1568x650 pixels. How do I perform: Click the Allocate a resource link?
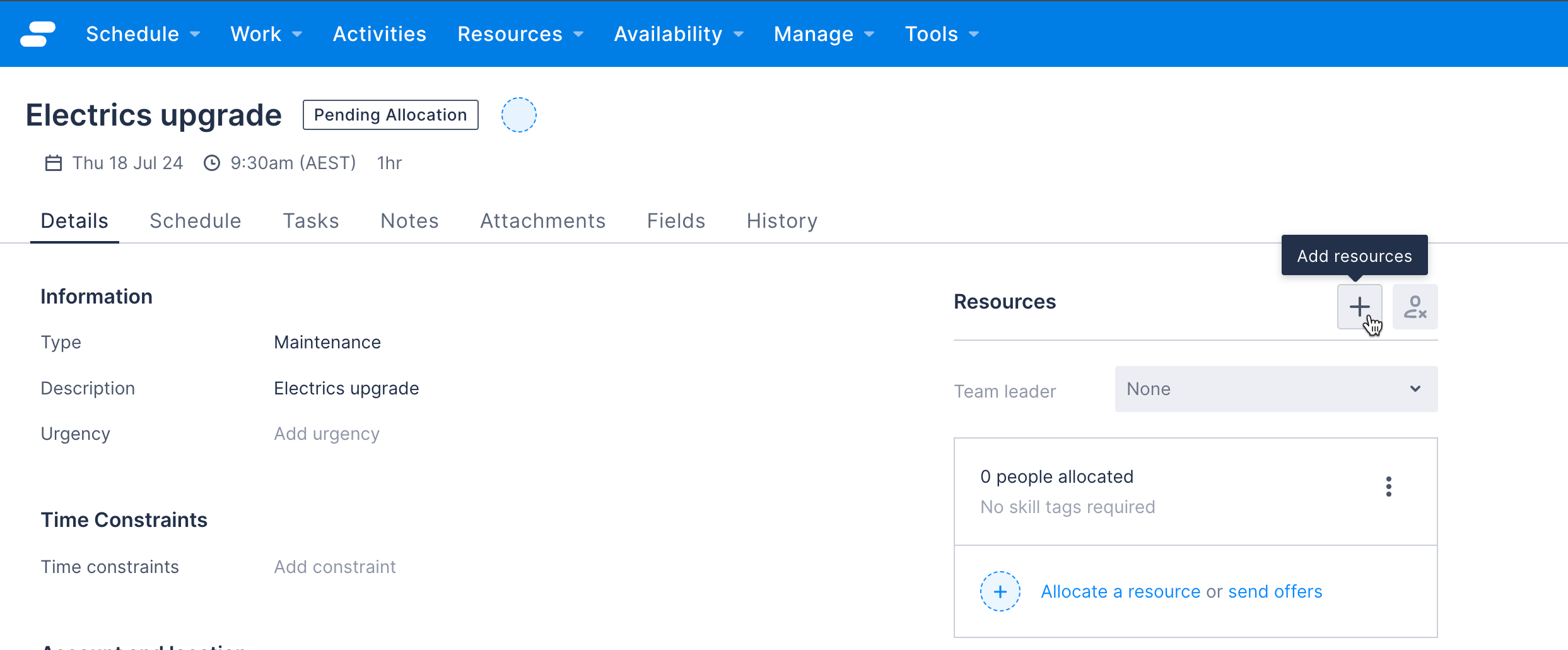(1120, 591)
